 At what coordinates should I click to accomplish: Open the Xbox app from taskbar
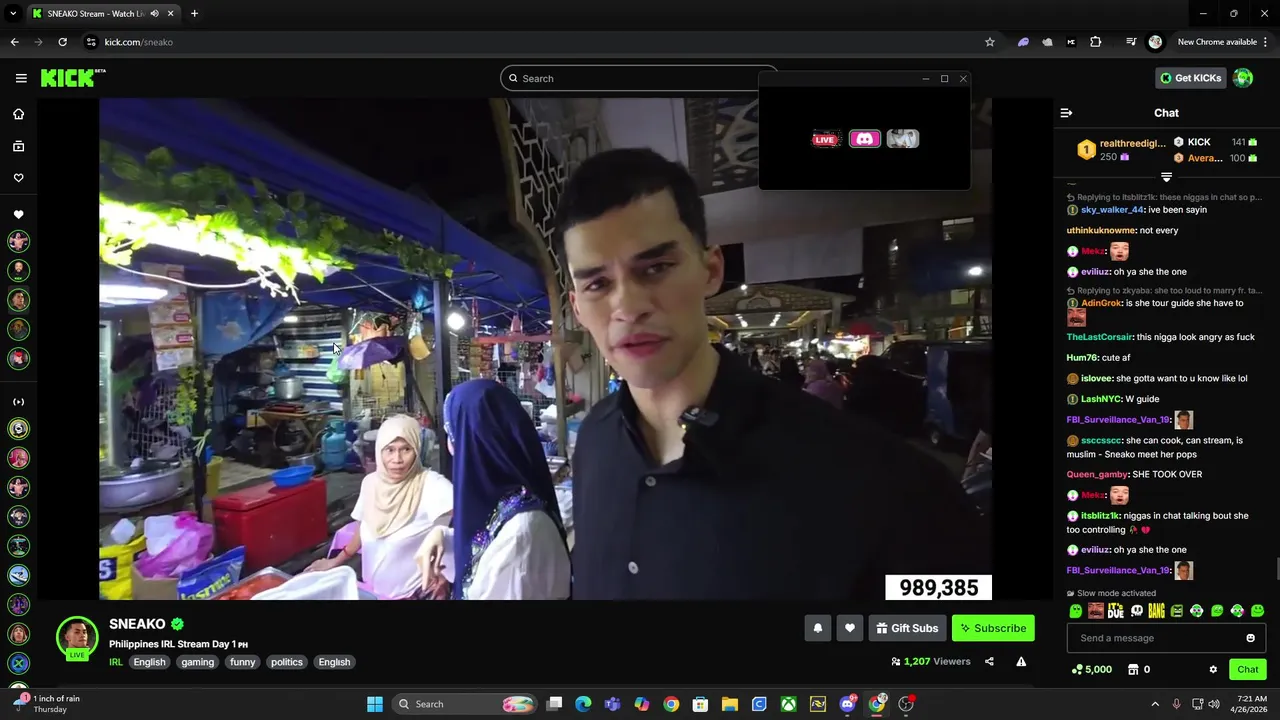click(789, 704)
